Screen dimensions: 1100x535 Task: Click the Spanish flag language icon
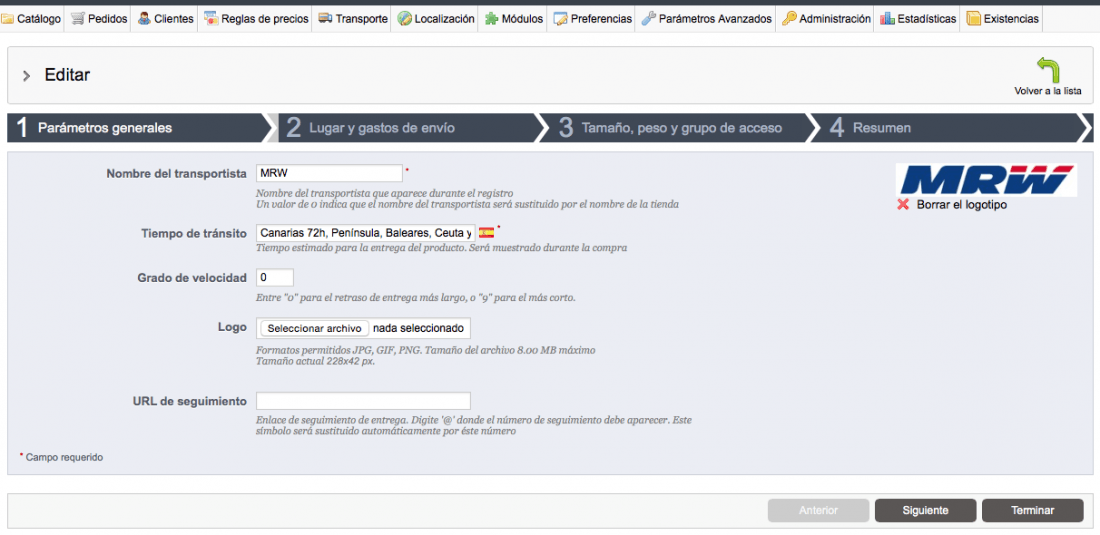click(x=486, y=232)
